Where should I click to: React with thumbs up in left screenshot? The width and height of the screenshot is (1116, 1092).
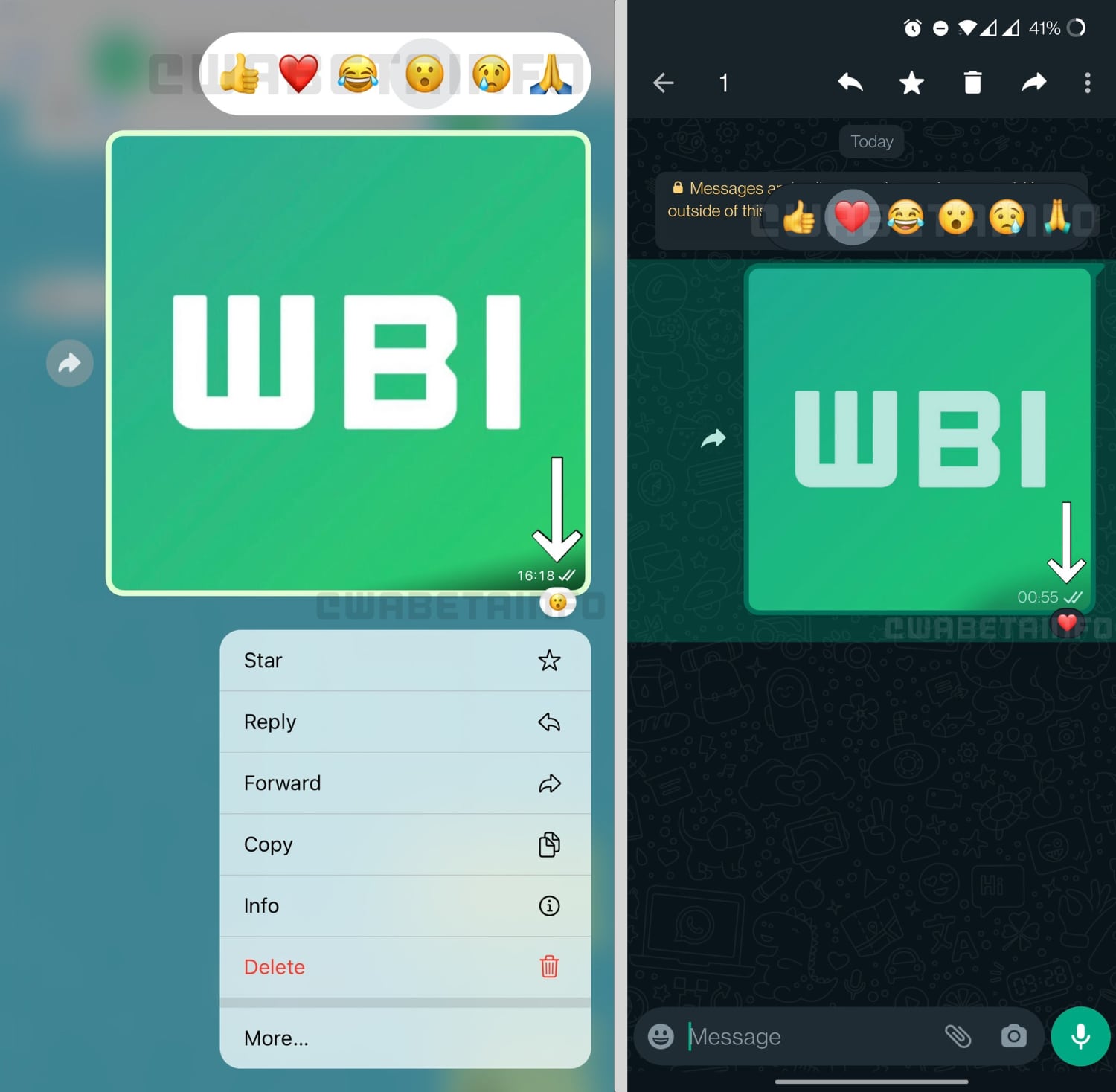tap(240, 74)
